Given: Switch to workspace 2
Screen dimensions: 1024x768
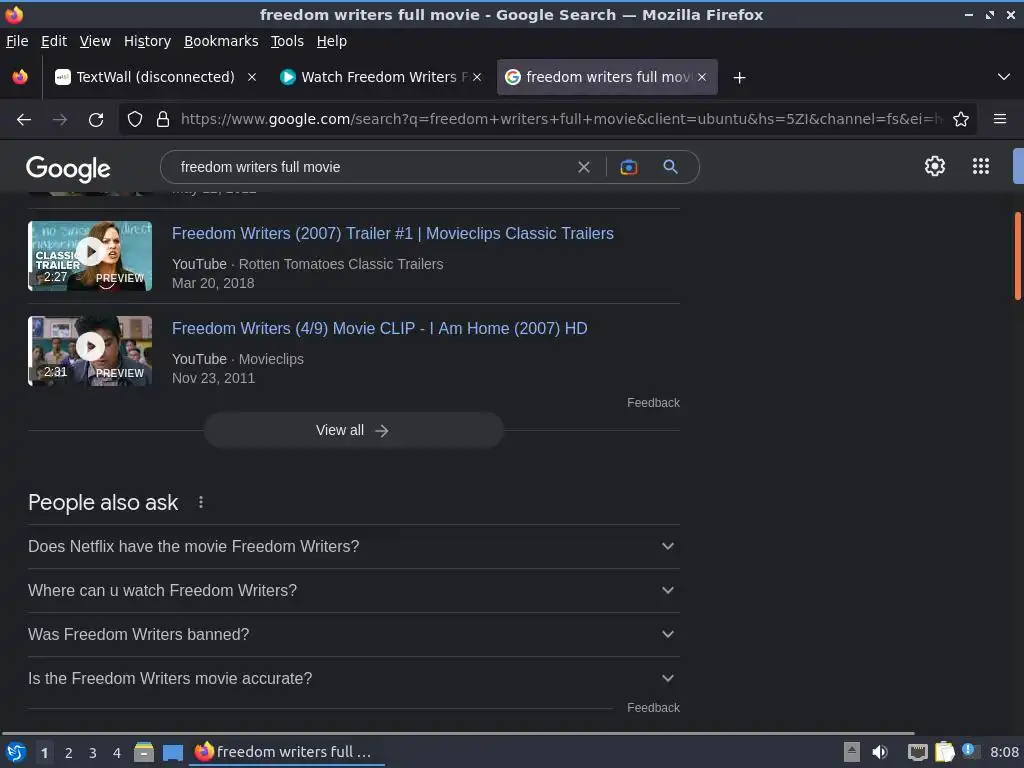Looking at the screenshot, I should [69, 753].
